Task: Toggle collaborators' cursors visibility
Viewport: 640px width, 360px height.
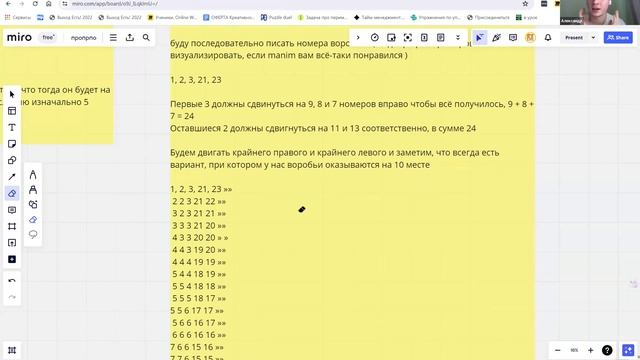Action: pos(480,38)
